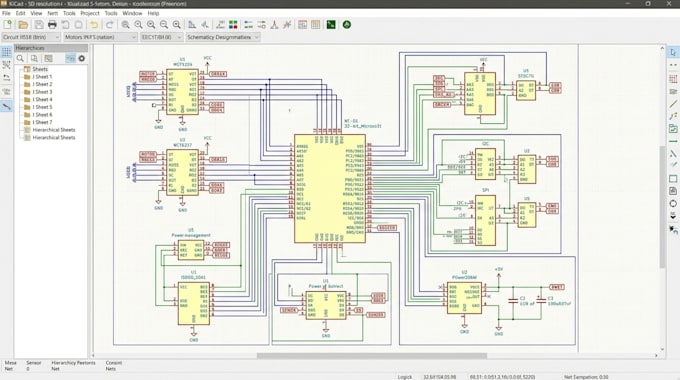Select the arrow cursor tool in right toolbar
This screenshot has height=380, width=680.
[x=673, y=52]
